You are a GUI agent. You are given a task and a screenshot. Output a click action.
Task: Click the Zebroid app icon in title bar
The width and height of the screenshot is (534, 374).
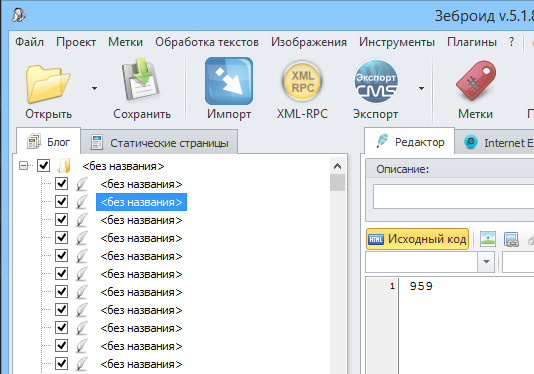pyautogui.click(x=18, y=15)
